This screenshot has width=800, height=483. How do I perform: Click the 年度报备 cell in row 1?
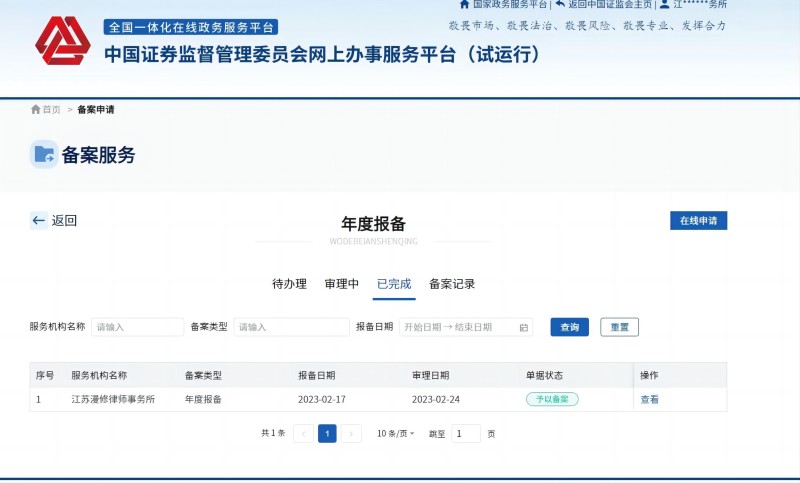tap(203, 399)
